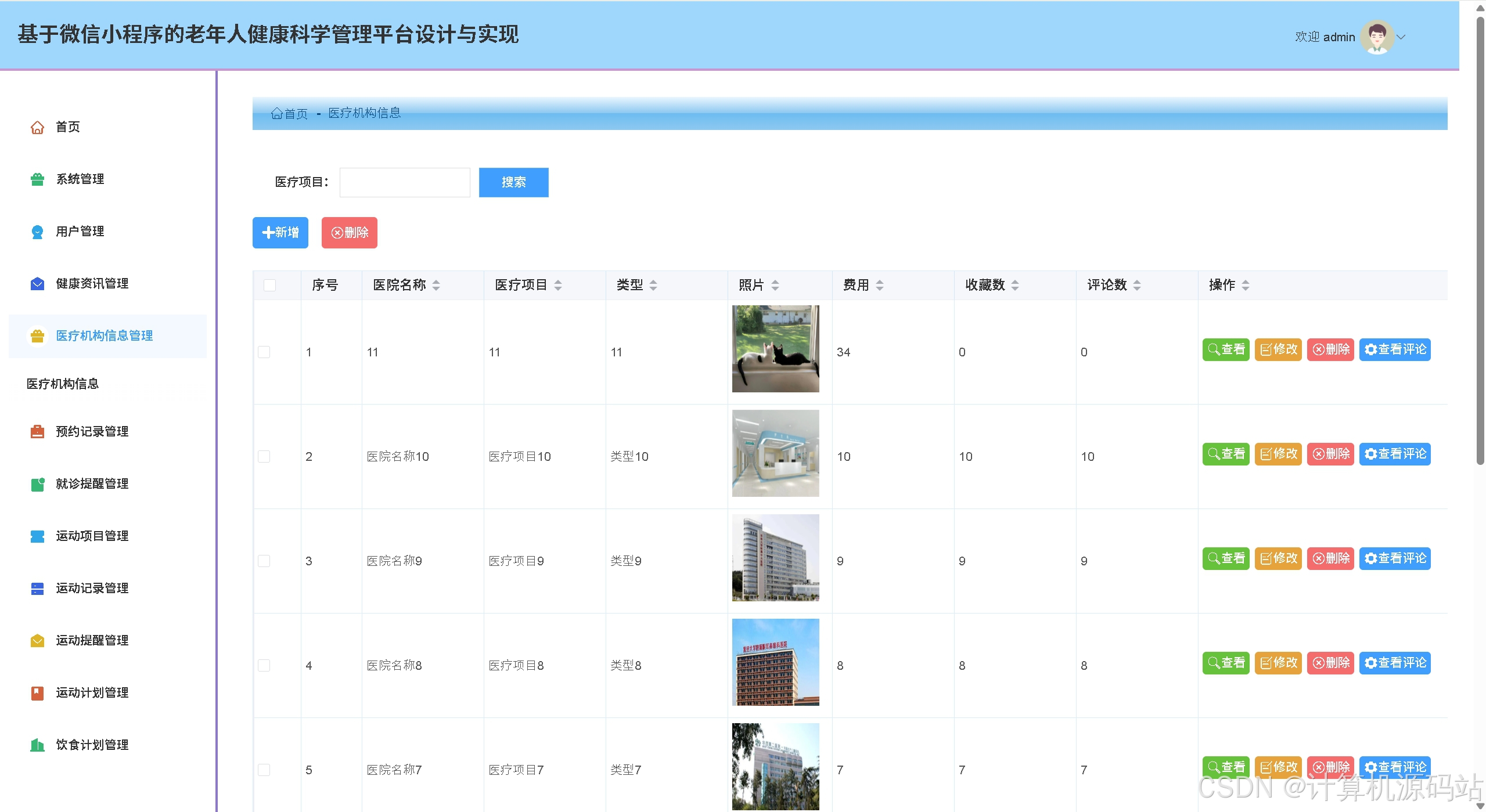1486x812 pixels.
Task: Click the 运动提醒管理 yellow mail icon
Action: (x=37, y=641)
